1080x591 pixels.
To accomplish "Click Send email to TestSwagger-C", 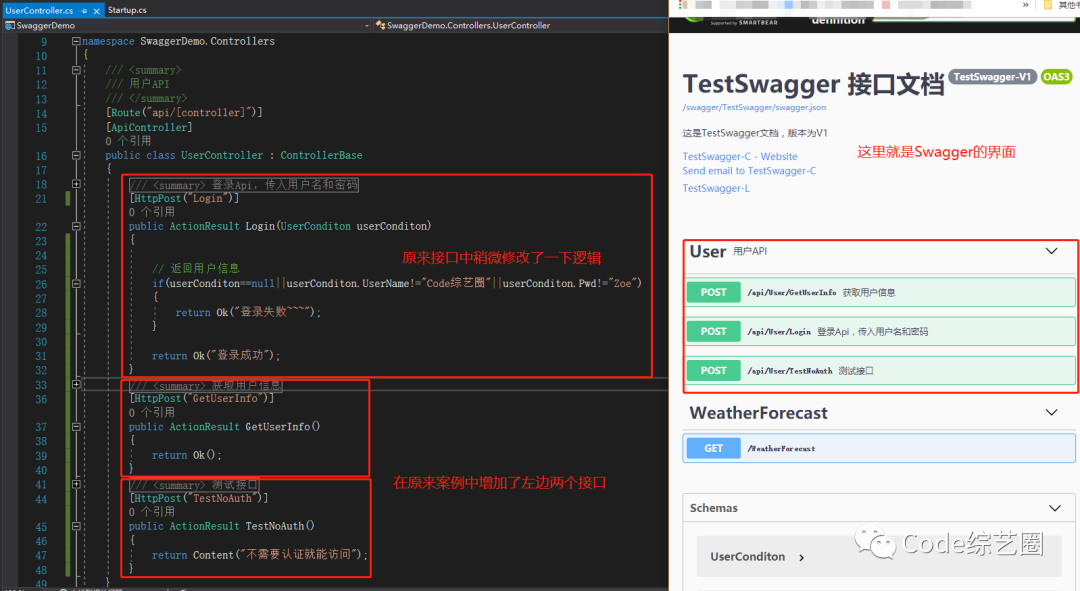I will pos(748,171).
